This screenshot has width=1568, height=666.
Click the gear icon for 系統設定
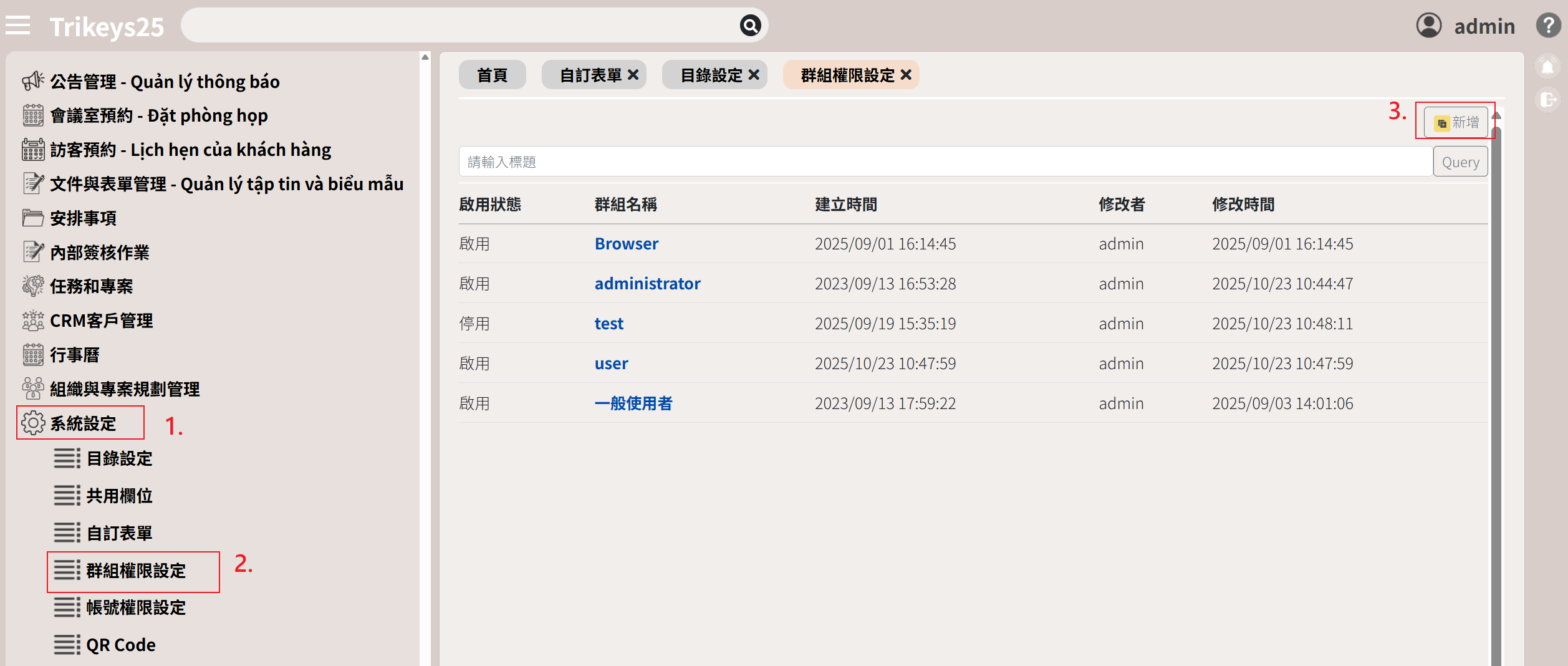(33, 423)
